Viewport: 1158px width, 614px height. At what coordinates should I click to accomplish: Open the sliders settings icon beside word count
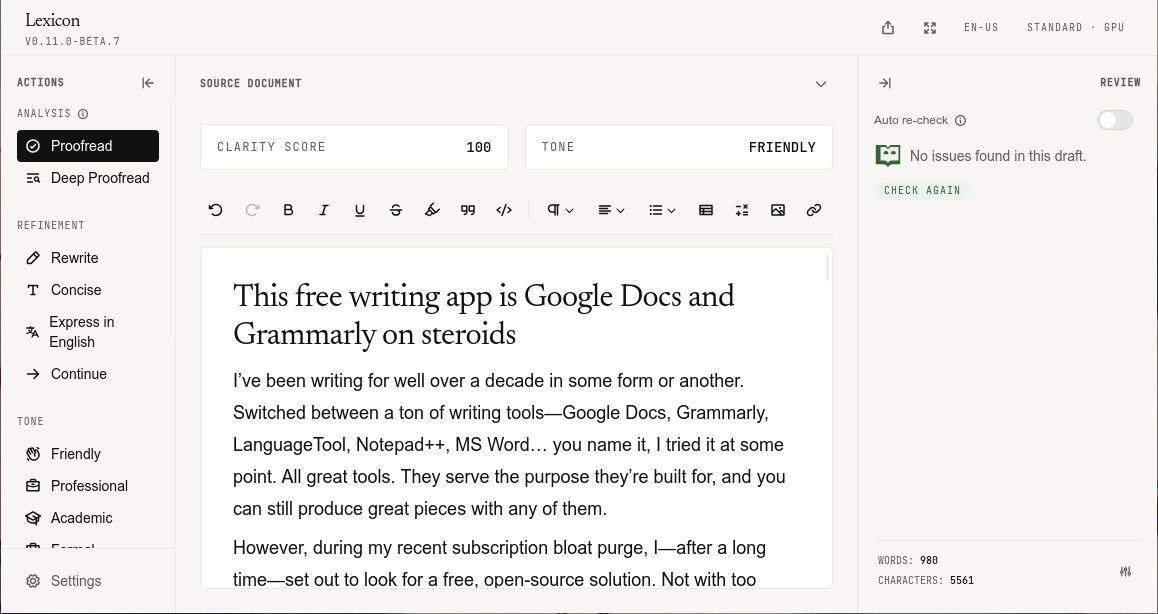[x=1126, y=572]
